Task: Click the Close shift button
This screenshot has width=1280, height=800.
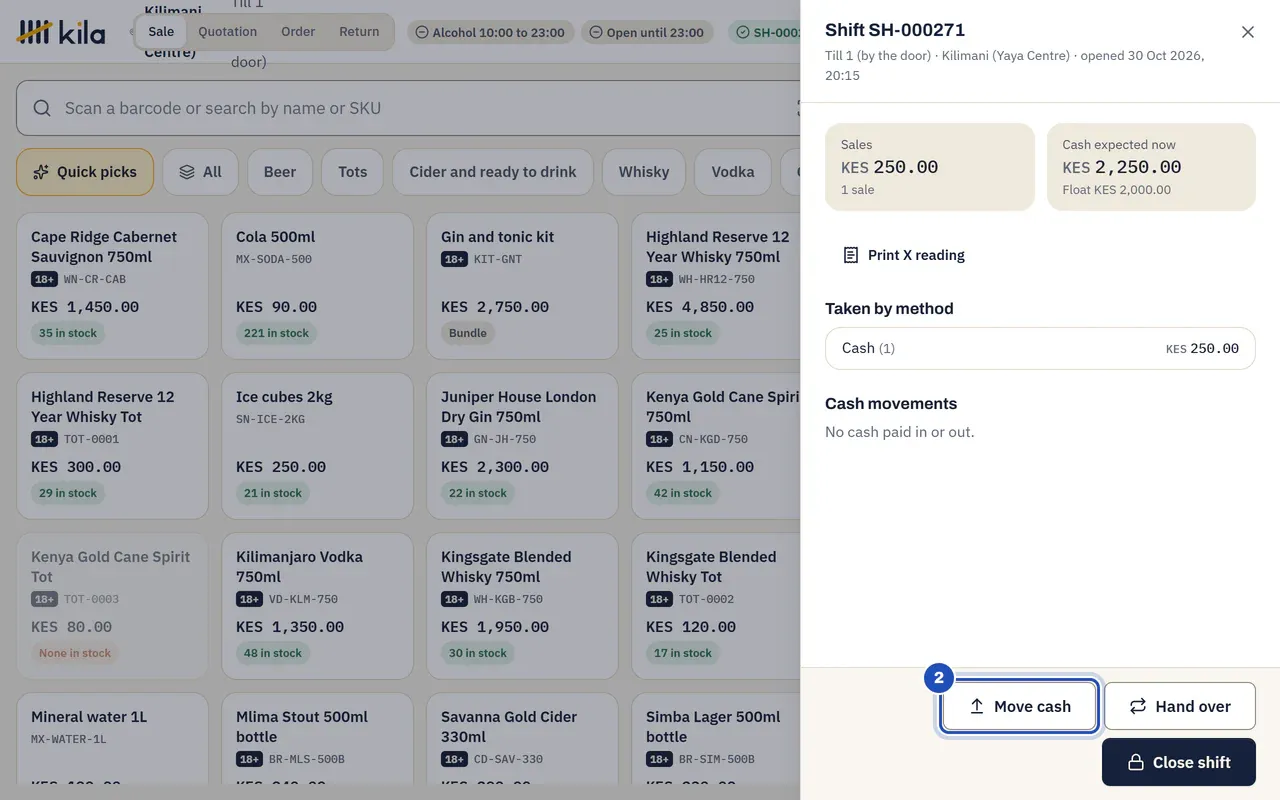Action: [1179, 762]
